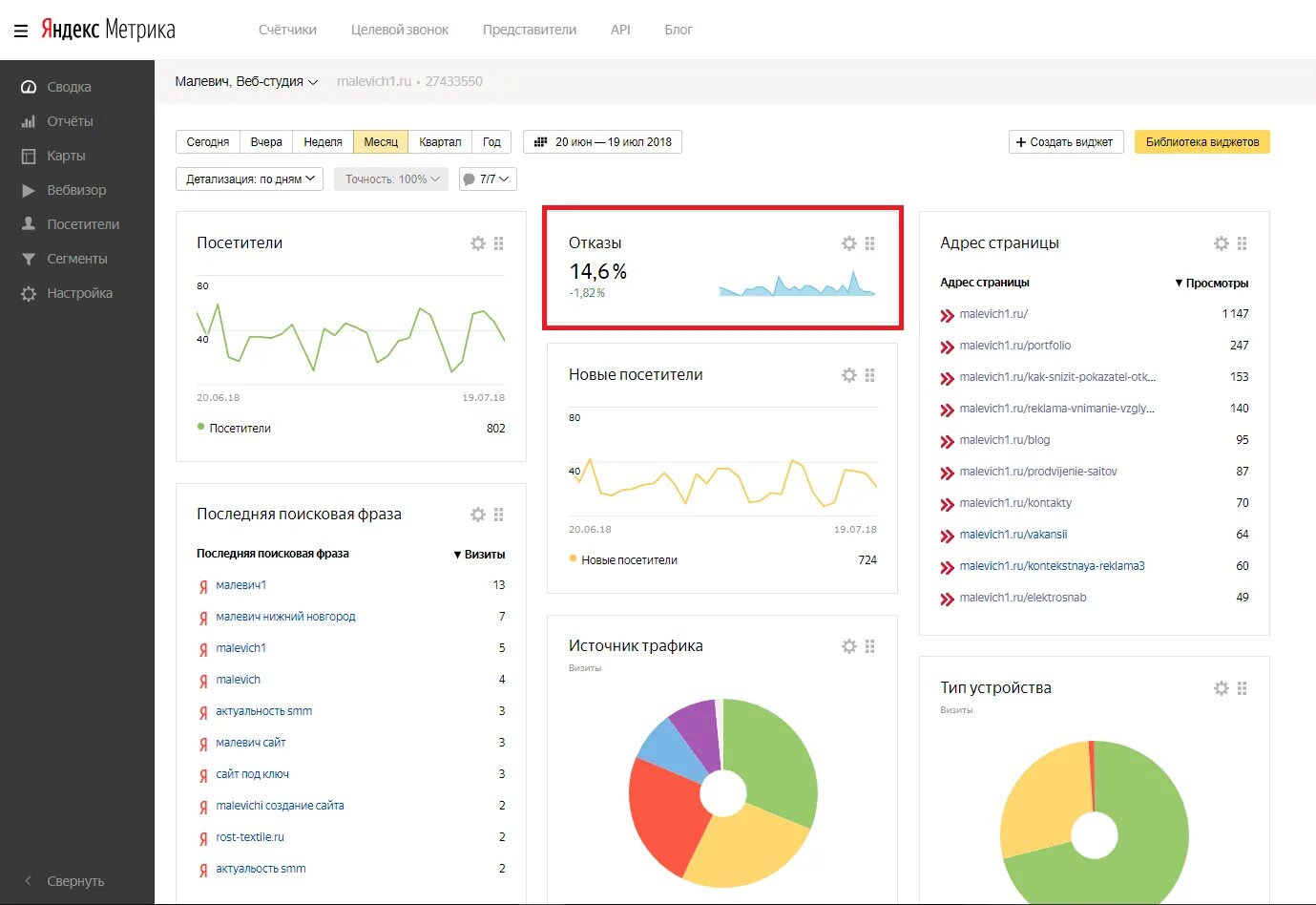Select the Сегодня period
The image size is (1316, 905).
[208, 142]
